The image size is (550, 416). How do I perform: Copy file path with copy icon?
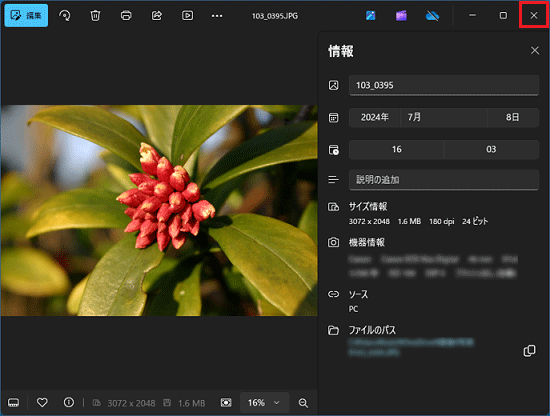[x=529, y=350]
